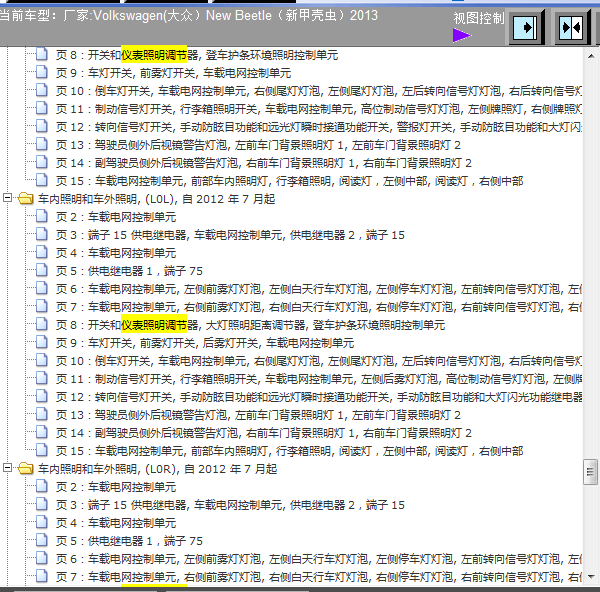Click page icon of 页 13 inside LOL folder
600x592 pixels.
[42, 414]
